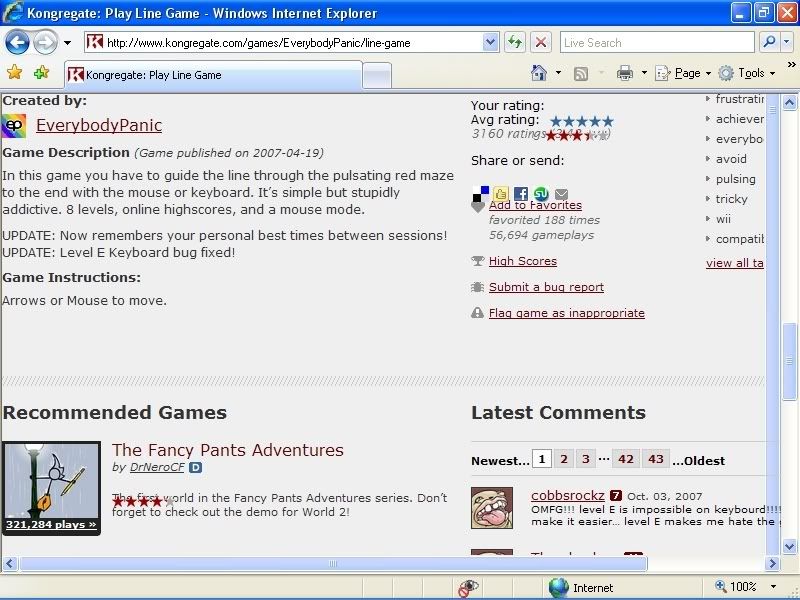Share the game on Facebook

coord(521,194)
